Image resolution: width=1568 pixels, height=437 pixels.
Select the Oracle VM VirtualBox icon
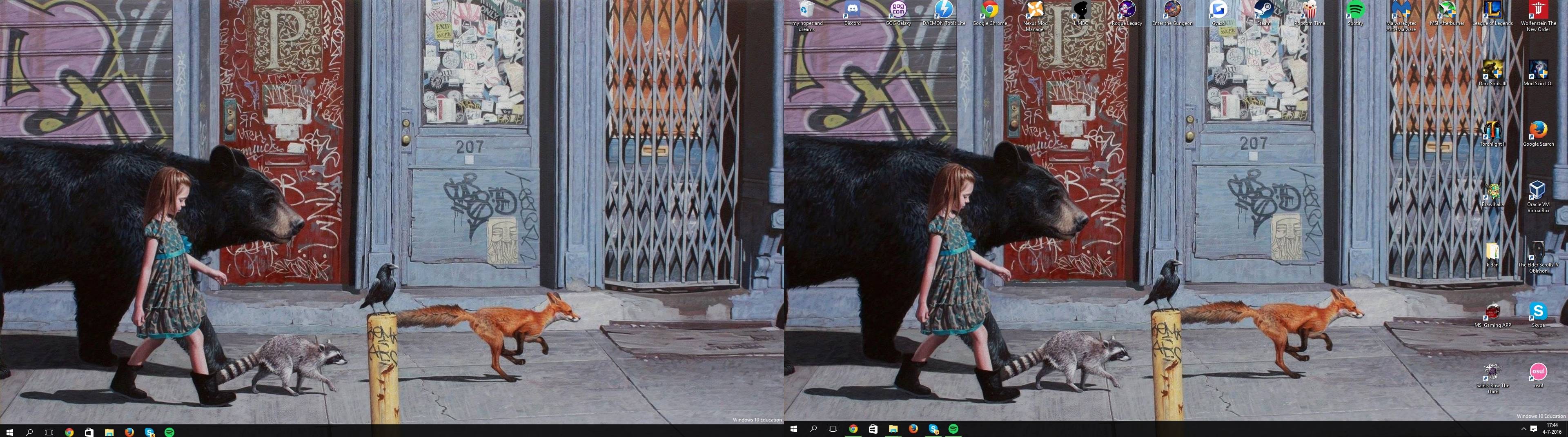coord(1538,197)
